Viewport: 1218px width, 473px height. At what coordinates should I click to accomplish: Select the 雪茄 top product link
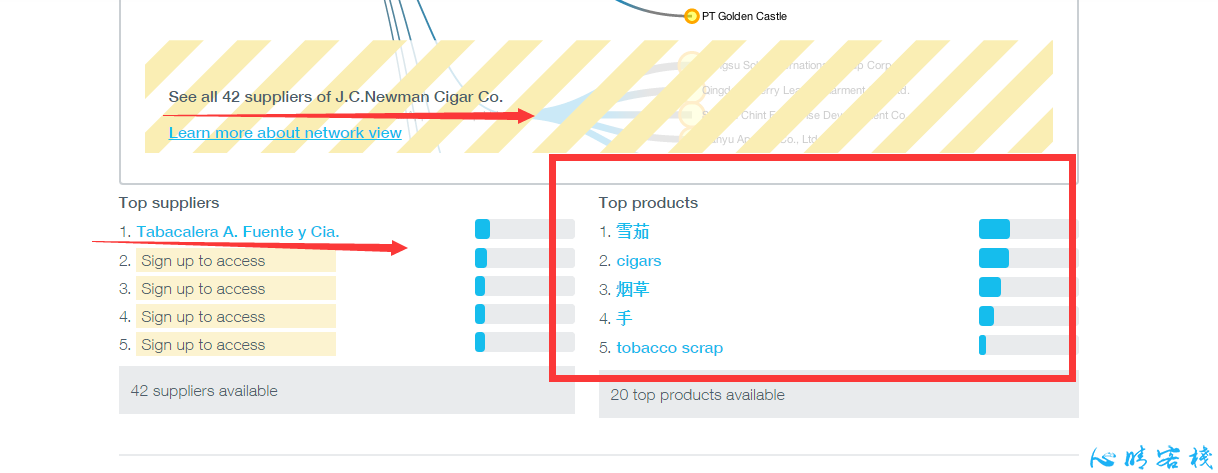coord(633,232)
